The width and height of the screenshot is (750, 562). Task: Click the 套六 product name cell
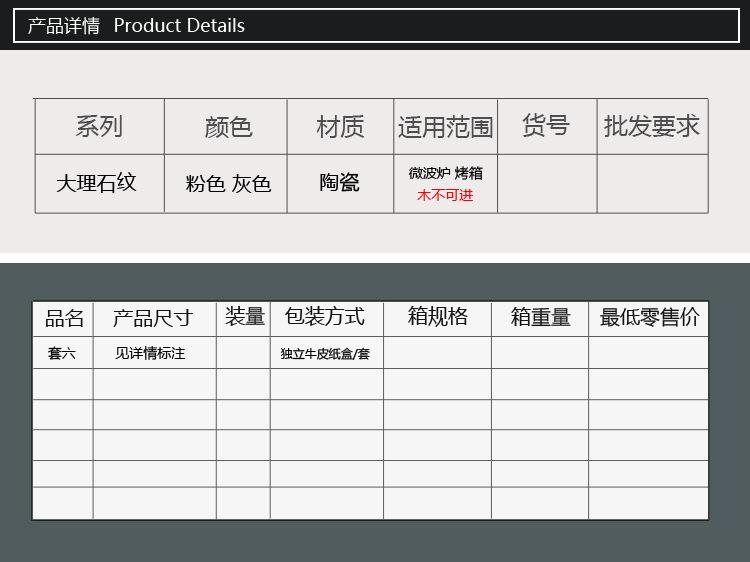pos(62,353)
